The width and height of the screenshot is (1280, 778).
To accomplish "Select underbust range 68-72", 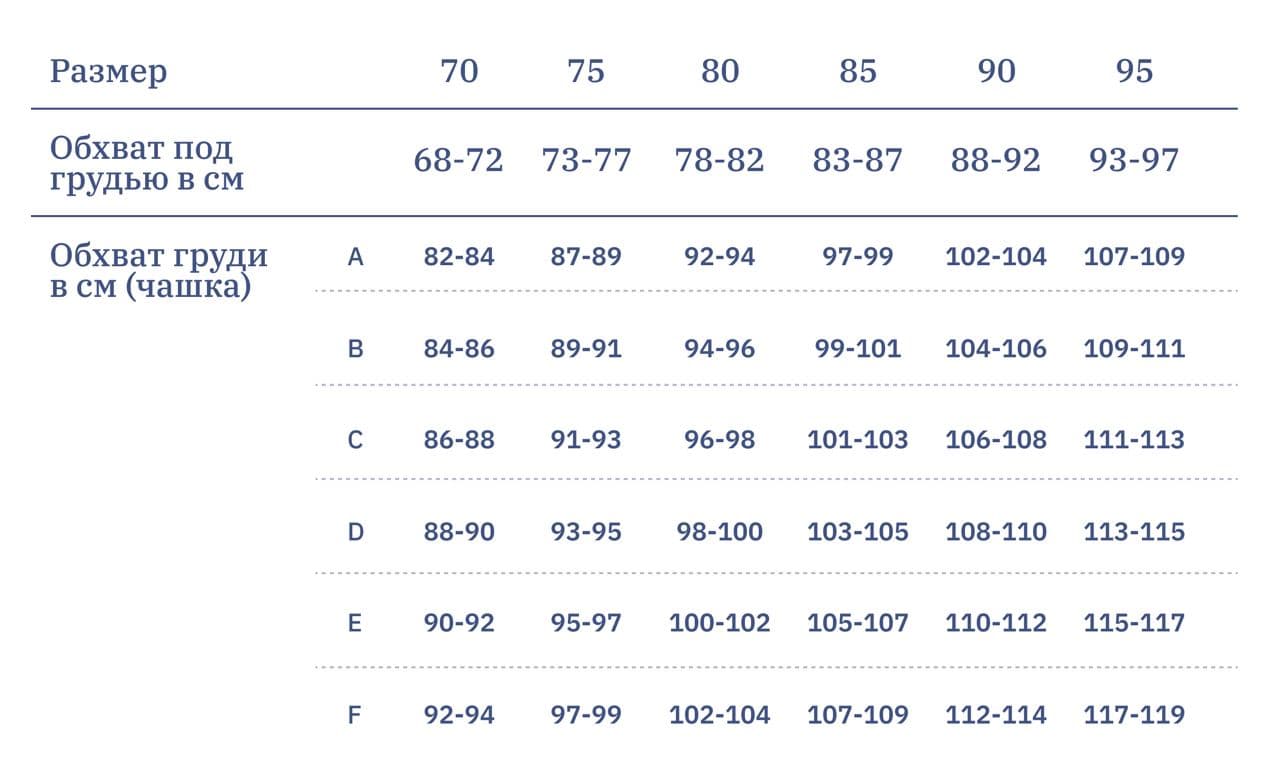I will [459, 160].
